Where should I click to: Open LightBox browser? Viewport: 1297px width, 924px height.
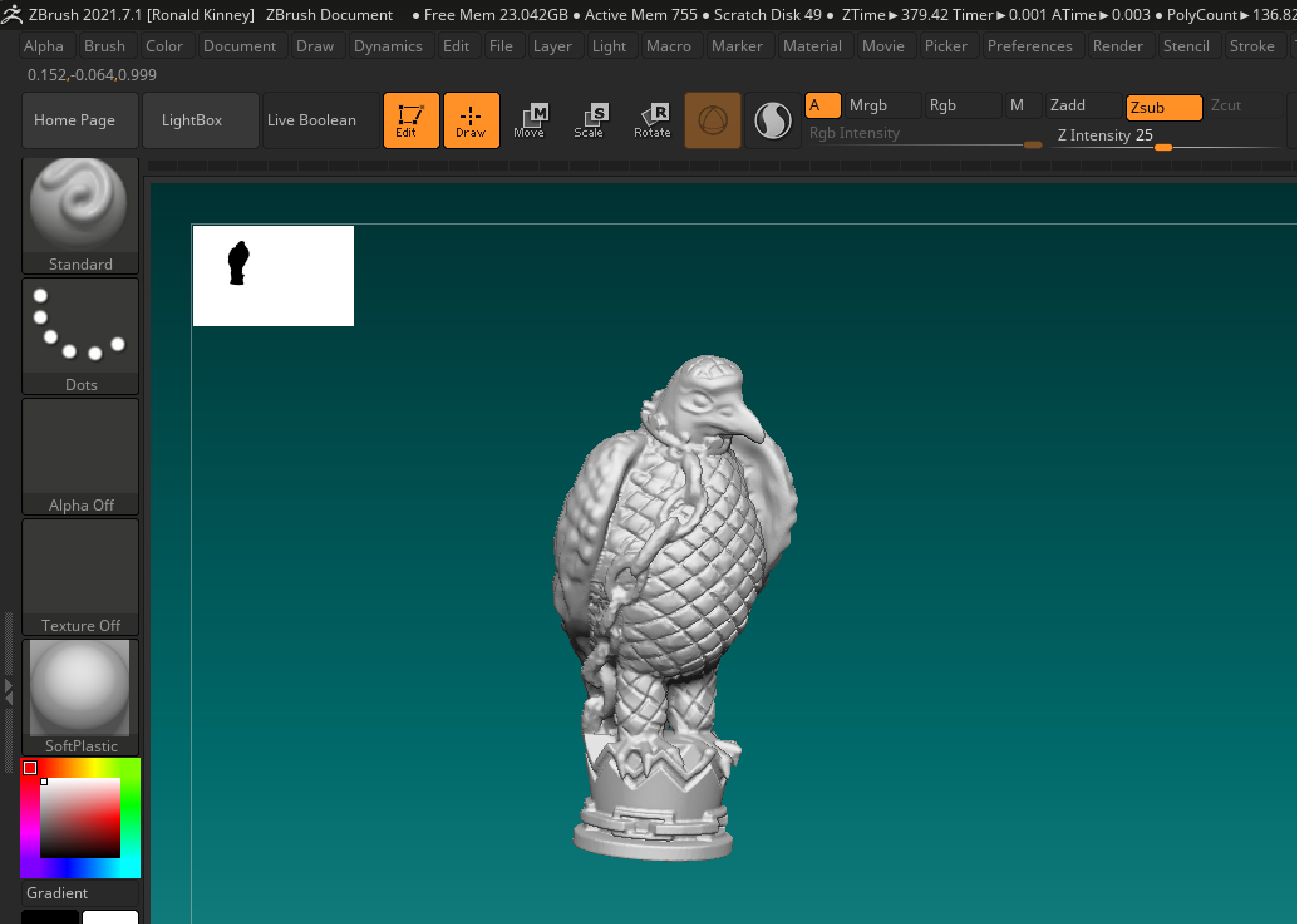(x=201, y=120)
